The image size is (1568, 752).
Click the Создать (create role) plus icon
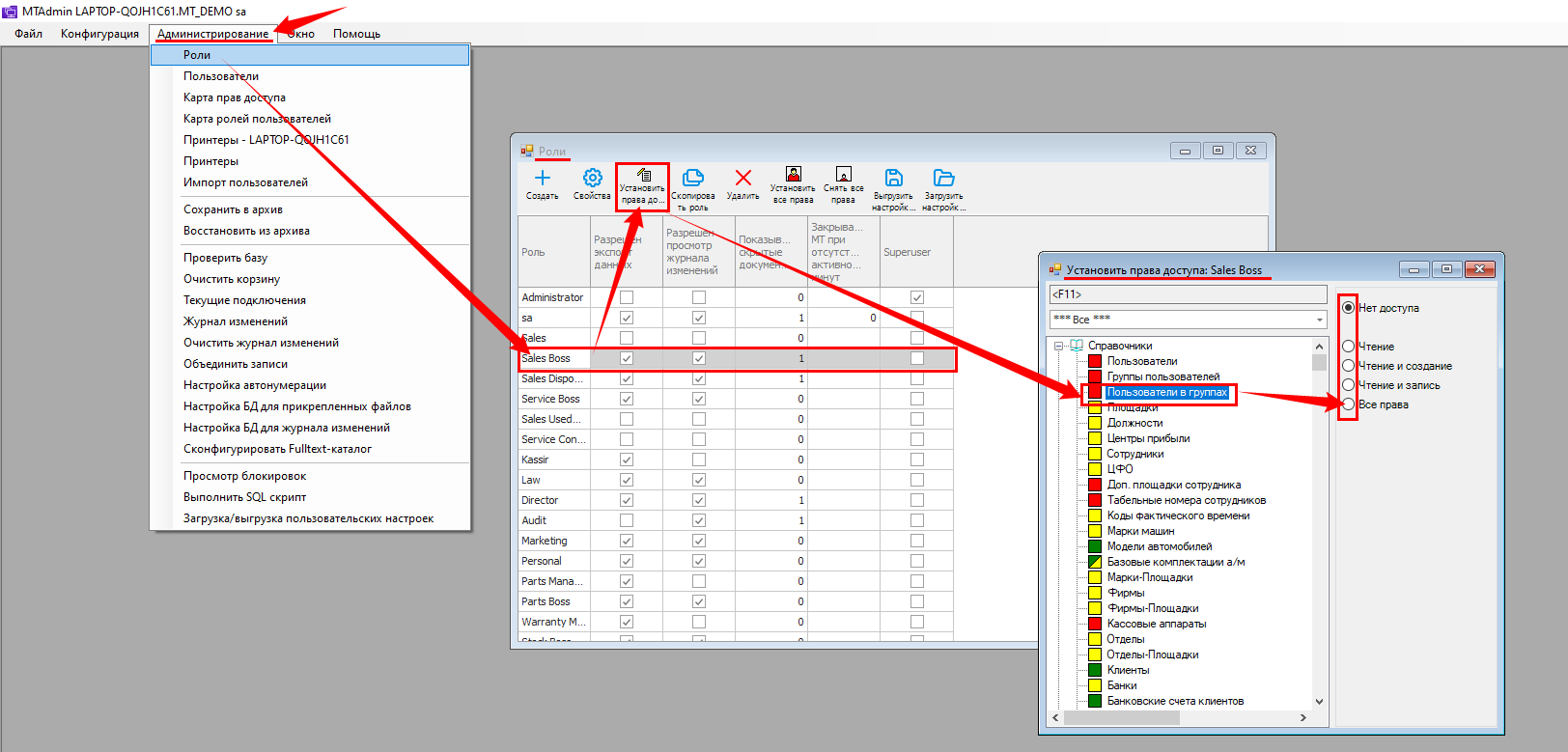542,179
